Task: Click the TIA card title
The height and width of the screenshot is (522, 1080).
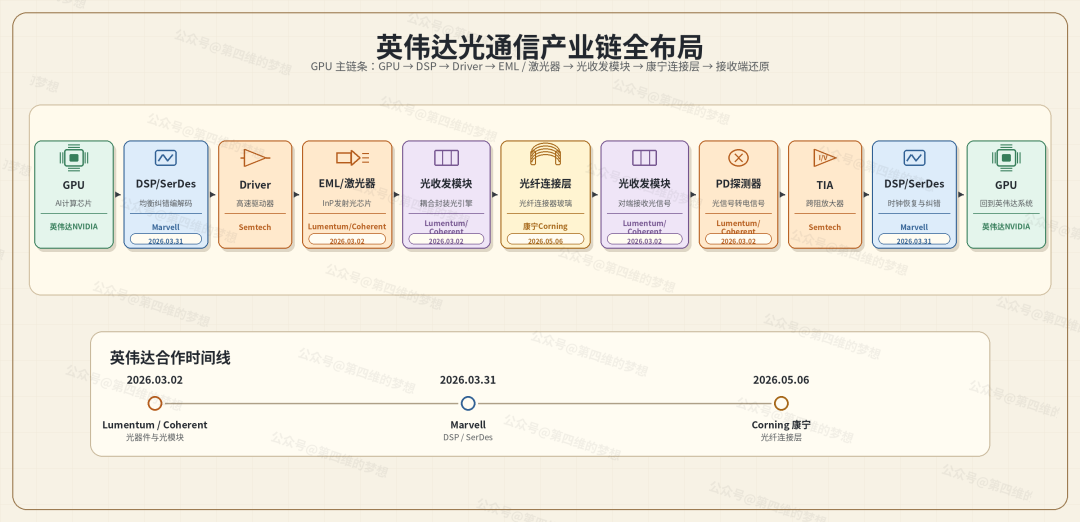Action: [824, 185]
